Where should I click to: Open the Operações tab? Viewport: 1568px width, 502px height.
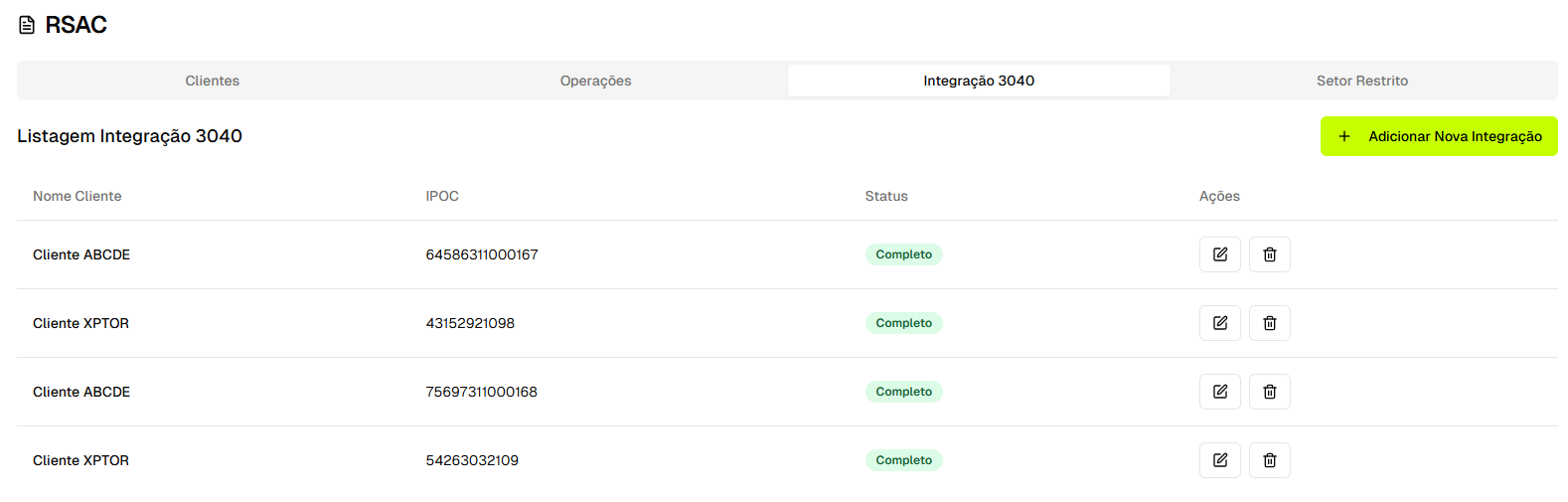[x=595, y=81]
